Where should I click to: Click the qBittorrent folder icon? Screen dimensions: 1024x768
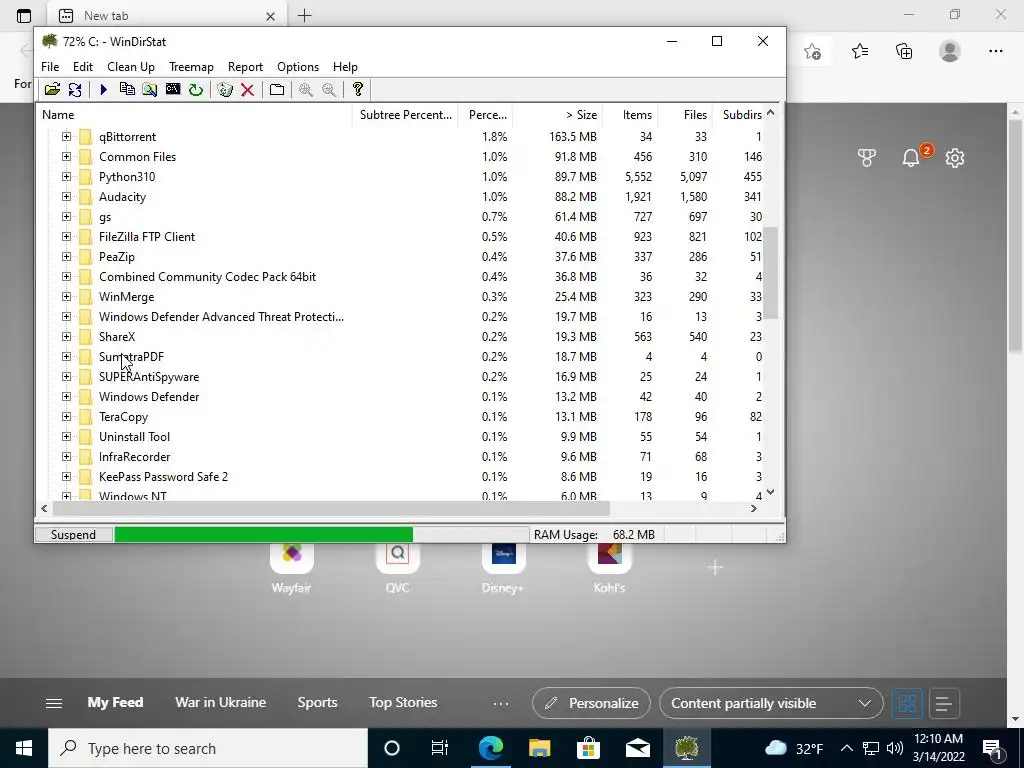point(86,136)
